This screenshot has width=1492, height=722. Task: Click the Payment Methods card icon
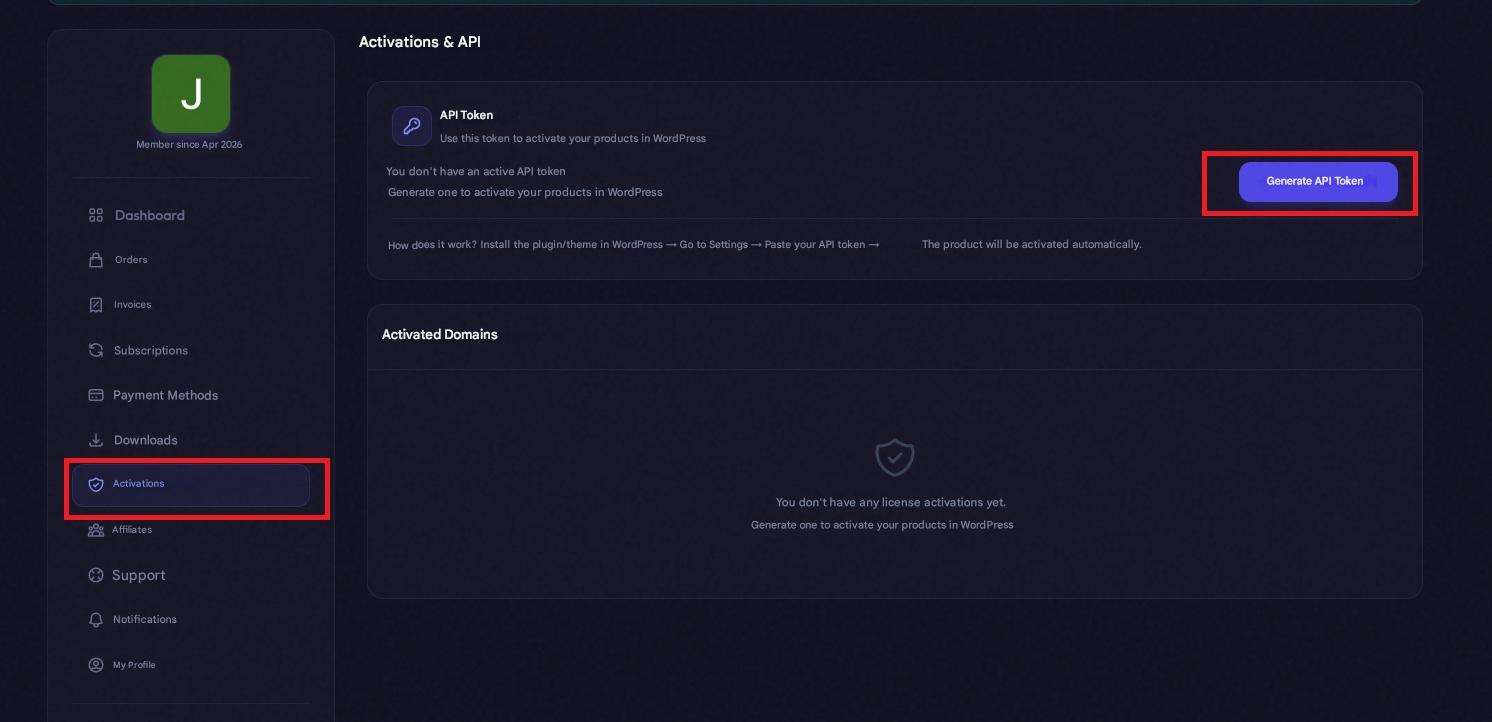[96, 395]
